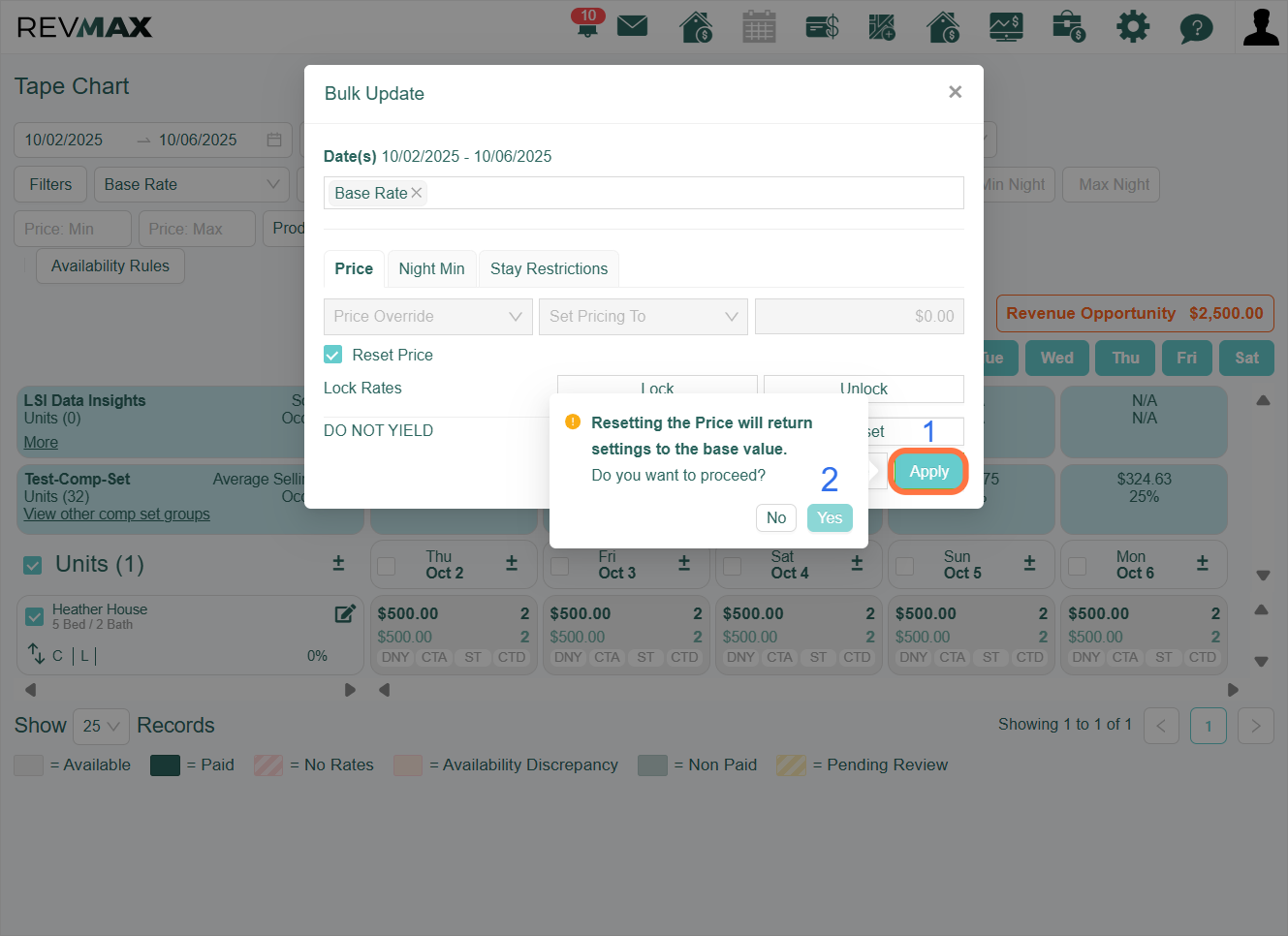Click plus-minus icon for Mon Oct 6
Image resolution: width=1288 pixels, height=936 pixels.
1202,563
